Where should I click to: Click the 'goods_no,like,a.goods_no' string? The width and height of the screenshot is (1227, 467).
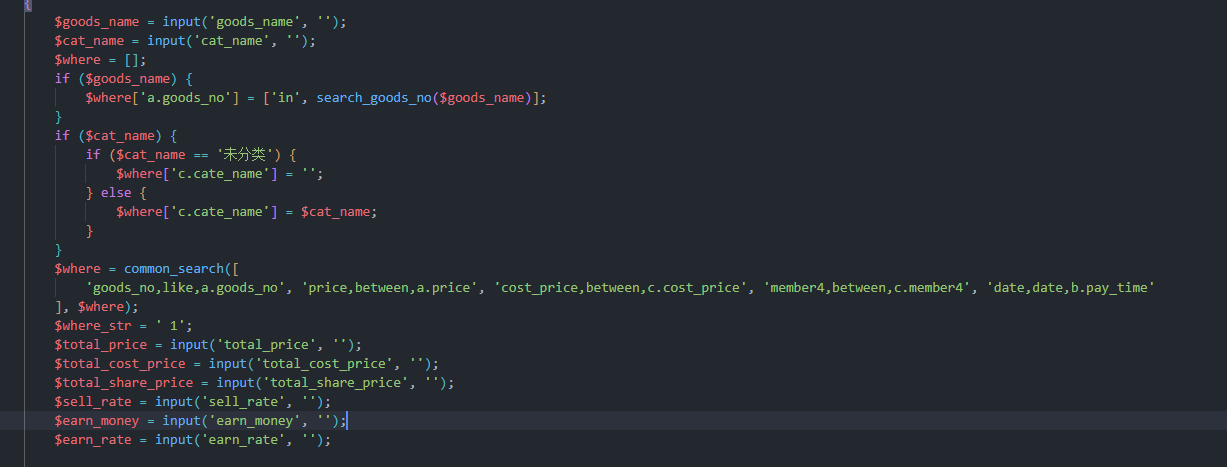coord(186,288)
